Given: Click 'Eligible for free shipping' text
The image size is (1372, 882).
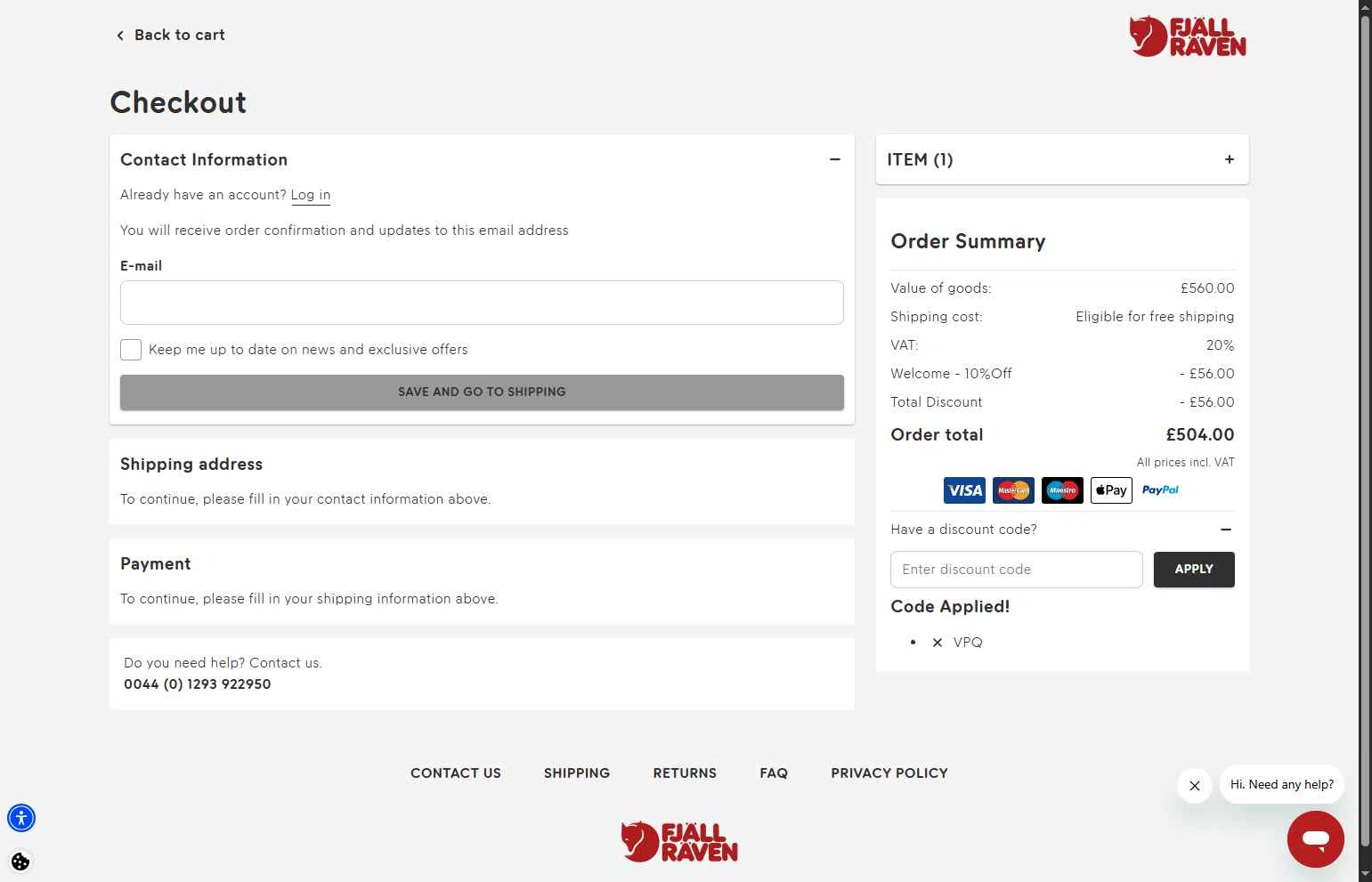Looking at the screenshot, I should pyautogui.click(x=1155, y=317).
